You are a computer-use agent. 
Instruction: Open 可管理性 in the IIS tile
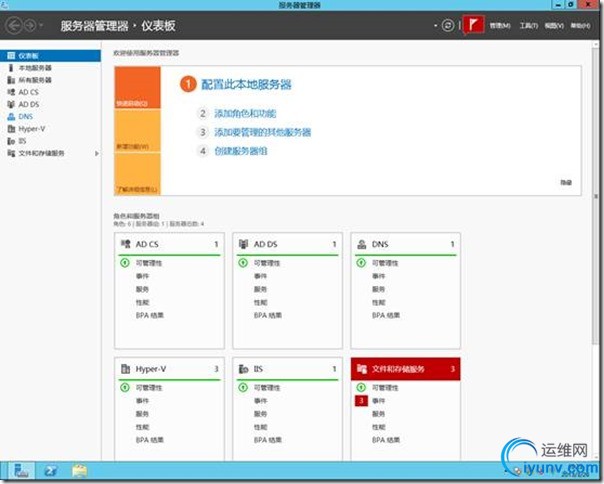[x=267, y=388]
